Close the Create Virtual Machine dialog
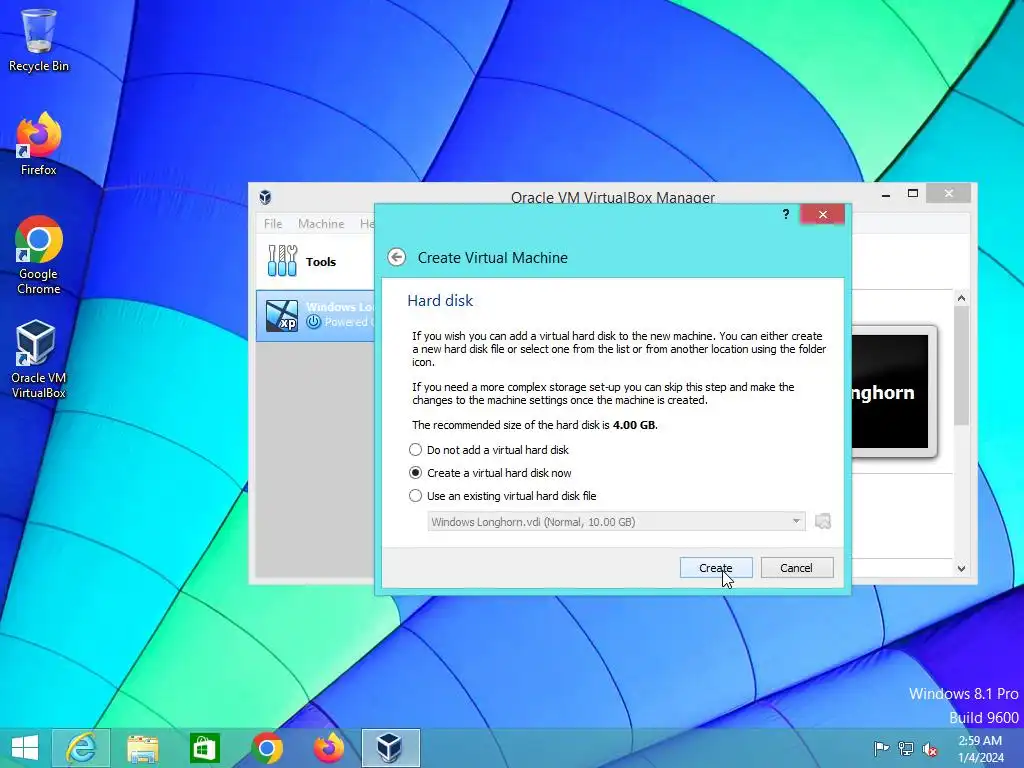Image resolution: width=1024 pixels, height=768 pixels. click(822, 214)
